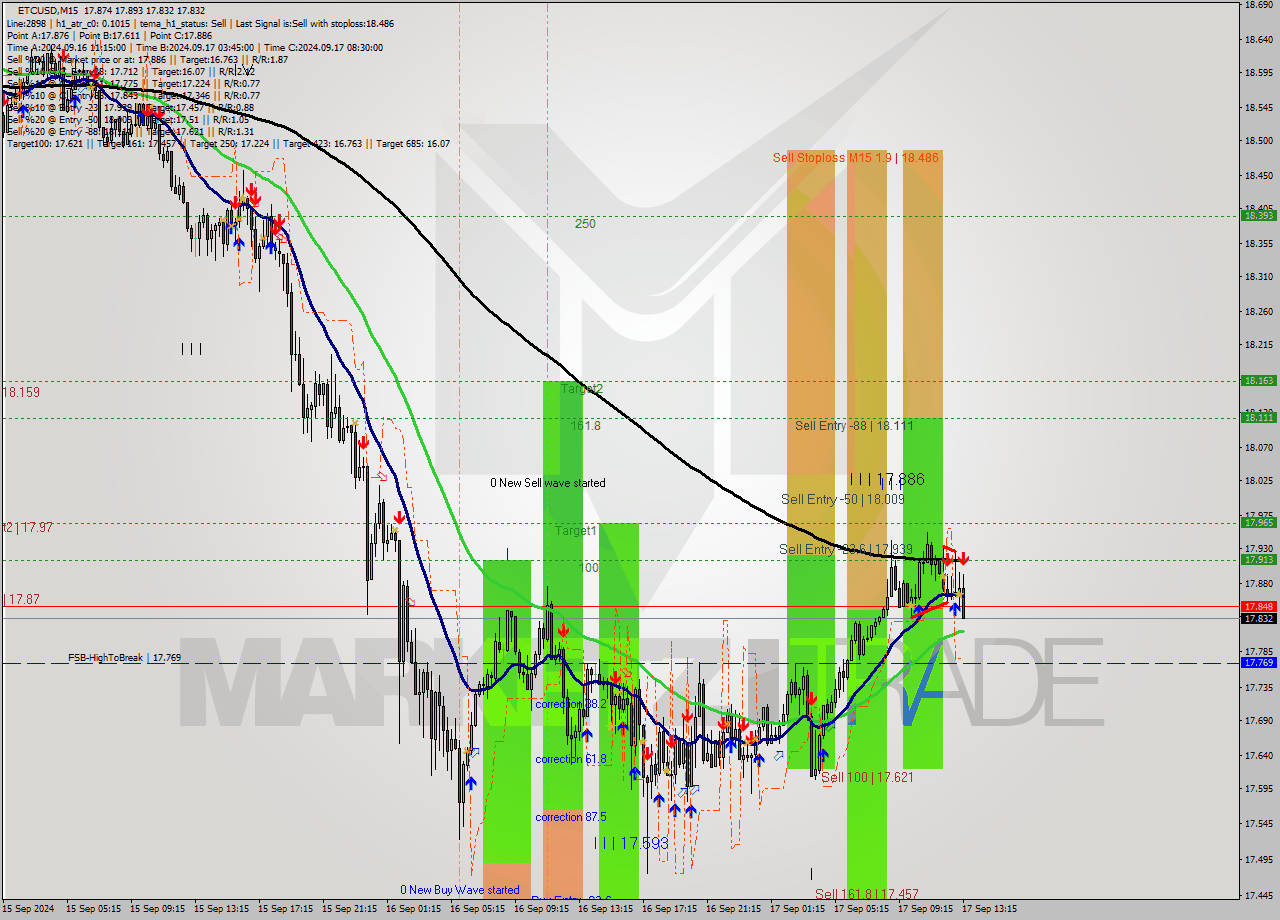This screenshot has width=1280, height=920.
Task: Click the '250' Fibonacci level label
Action: tap(585, 224)
